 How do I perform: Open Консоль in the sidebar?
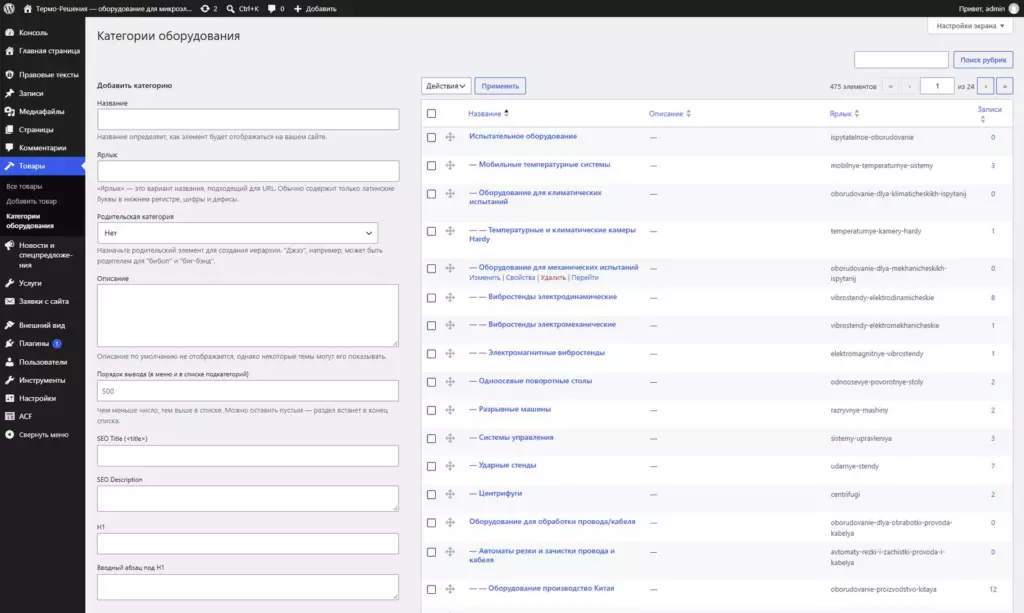click(33, 32)
